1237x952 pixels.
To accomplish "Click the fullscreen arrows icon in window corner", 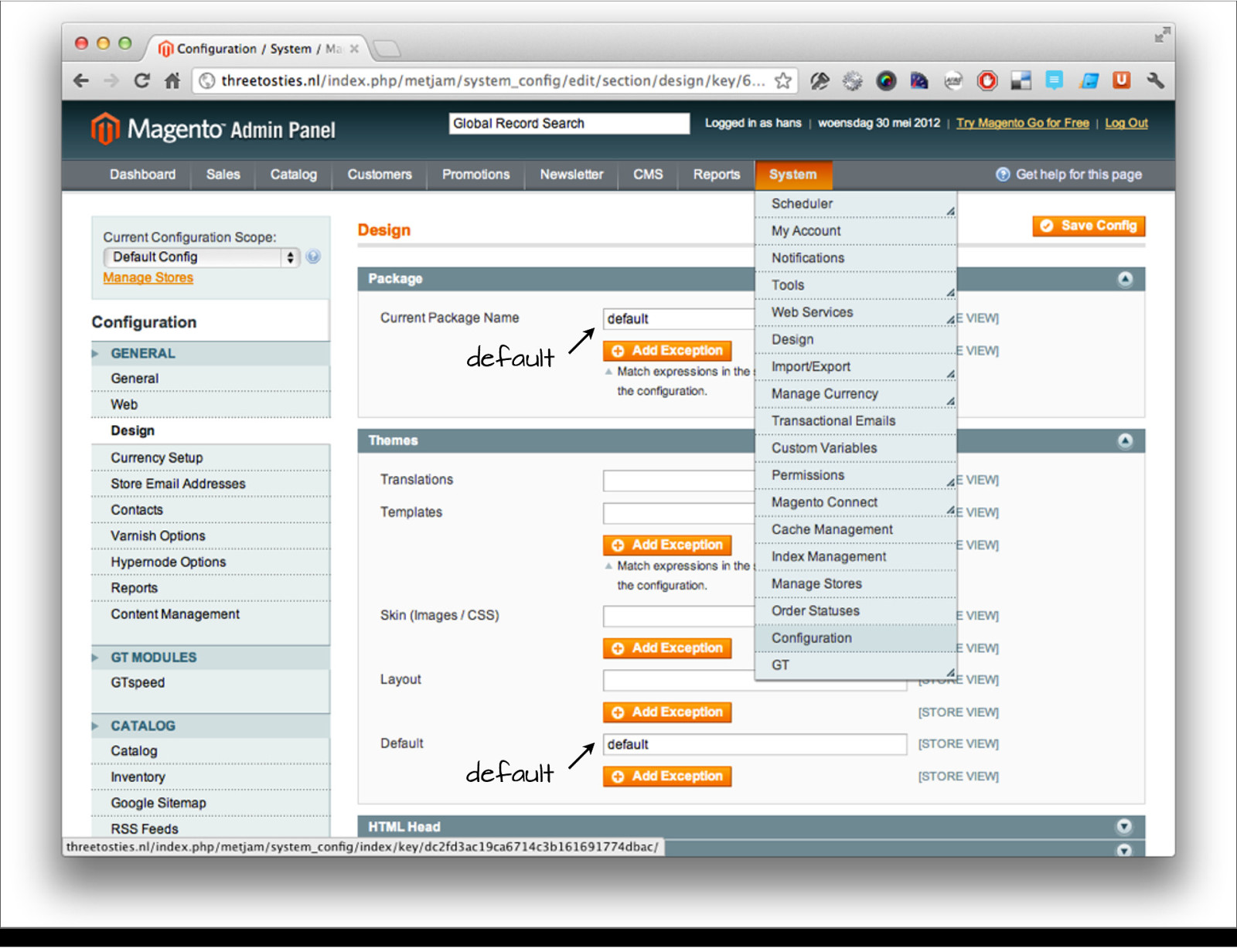I will pos(1162,35).
